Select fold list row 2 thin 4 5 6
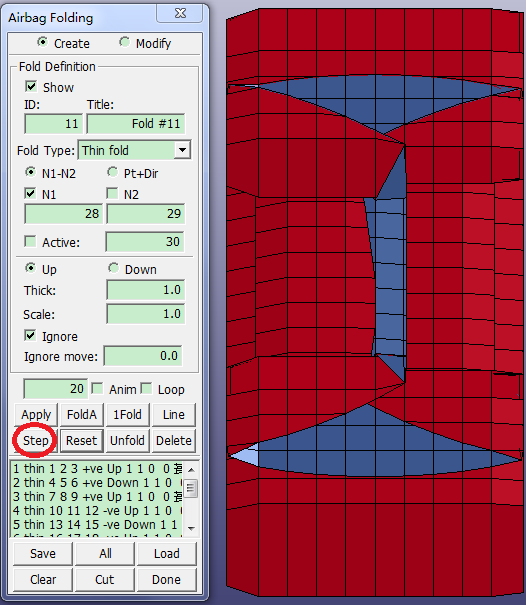This screenshot has width=526, height=605. click(x=96, y=483)
